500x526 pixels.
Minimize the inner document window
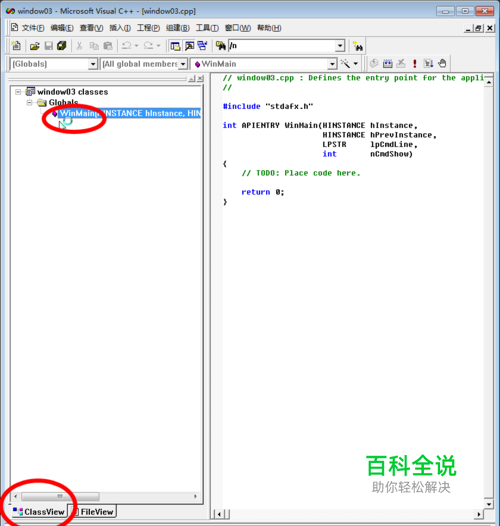pyautogui.click(x=468, y=28)
